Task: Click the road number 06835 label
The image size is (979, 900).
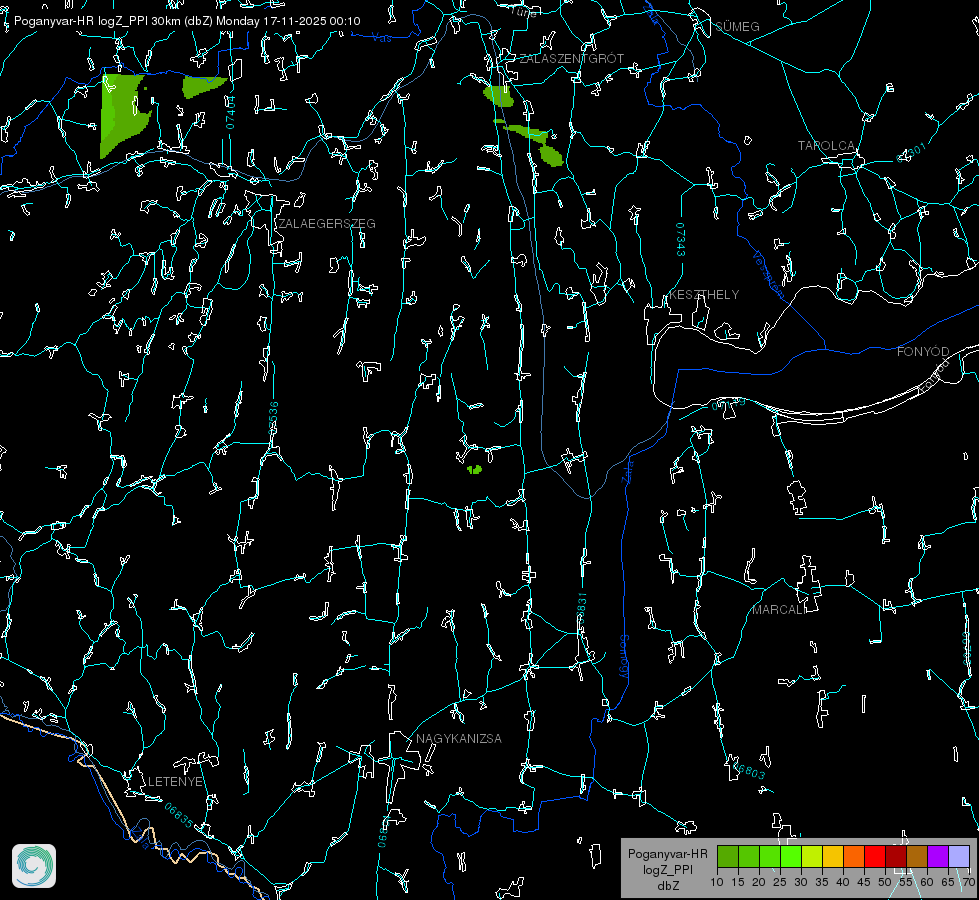Action: pyautogui.click(x=179, y=815)
